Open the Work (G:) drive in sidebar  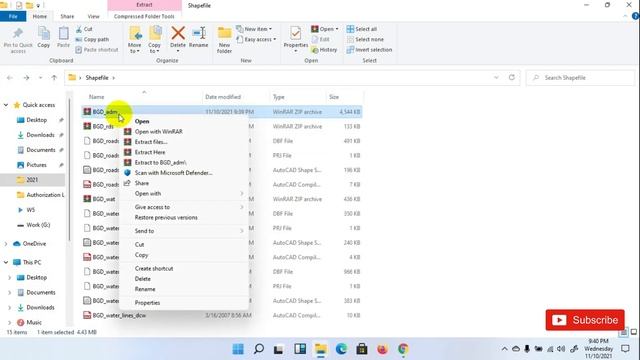coord(38,225)
